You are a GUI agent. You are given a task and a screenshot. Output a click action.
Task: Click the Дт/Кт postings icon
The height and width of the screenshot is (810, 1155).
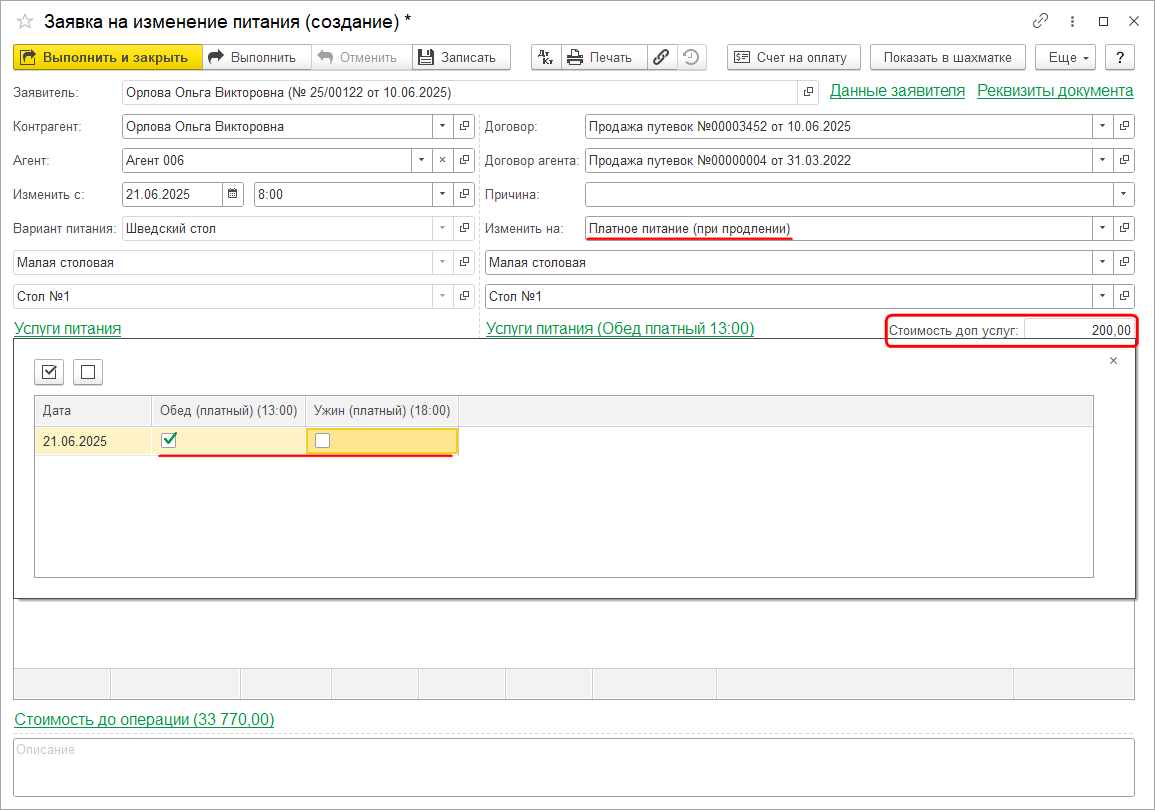pos(546,57)
